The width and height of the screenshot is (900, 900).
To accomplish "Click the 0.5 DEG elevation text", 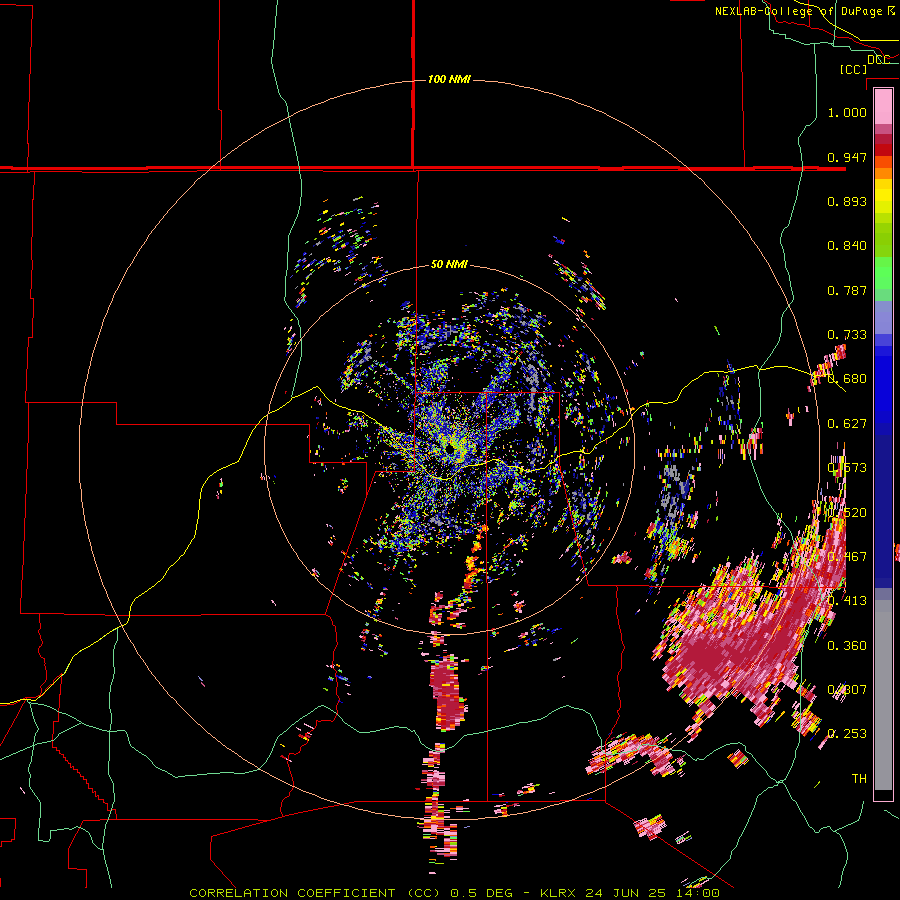I will point(482,893).
